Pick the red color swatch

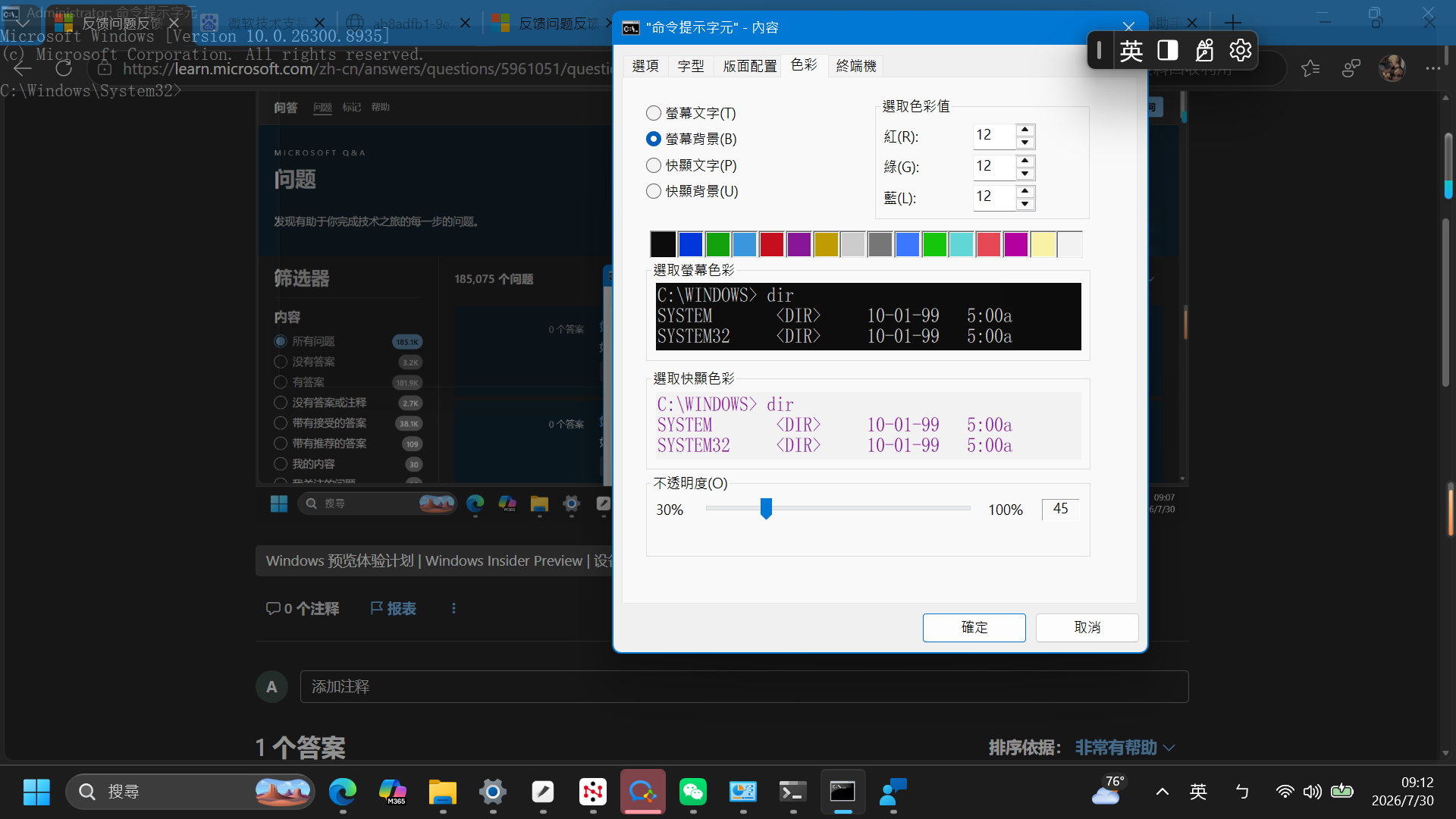click(x=771, y=244)
